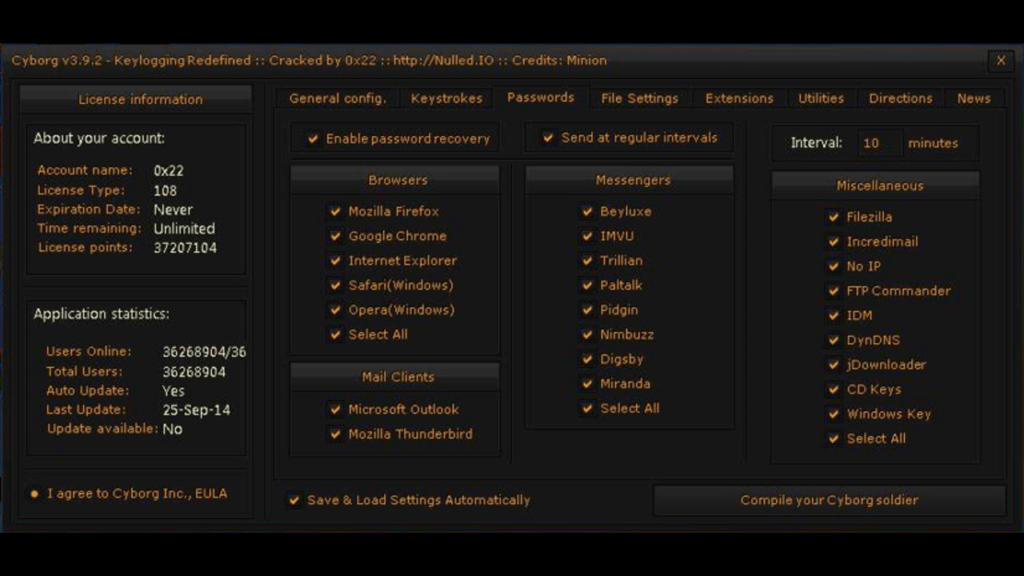This screenshot has height=576, width=1024.
Task: Toggle the Safari(Windows) checkbox
Action: point(336,285)
